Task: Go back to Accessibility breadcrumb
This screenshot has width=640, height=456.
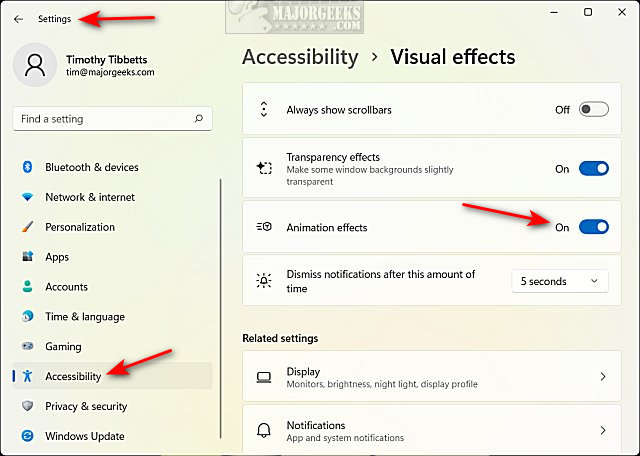Action: tap(300, 57)
